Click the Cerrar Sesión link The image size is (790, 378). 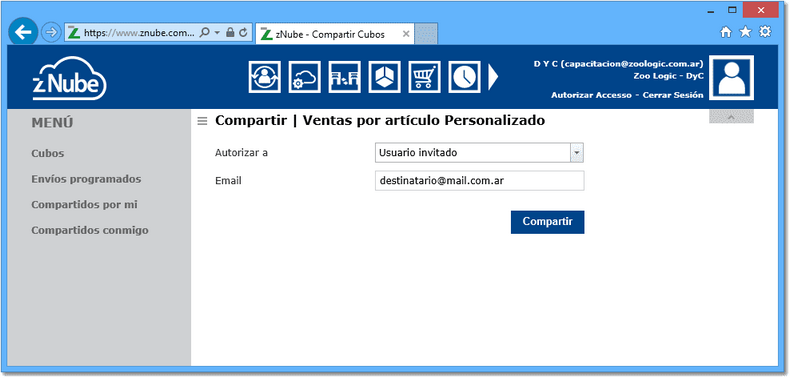[x=673, y=95]
